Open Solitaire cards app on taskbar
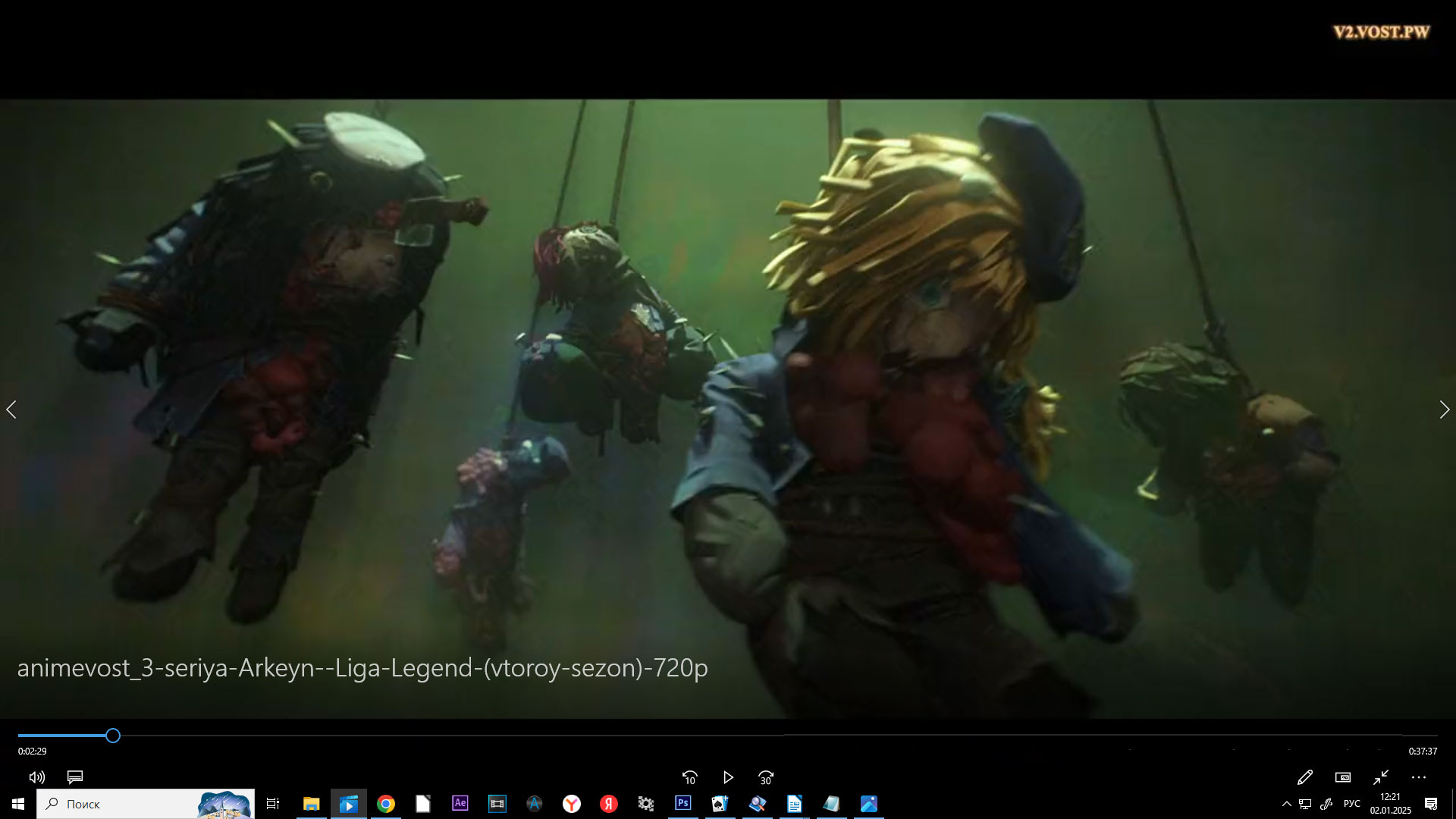1456x819 pixels. click(720, 804)
